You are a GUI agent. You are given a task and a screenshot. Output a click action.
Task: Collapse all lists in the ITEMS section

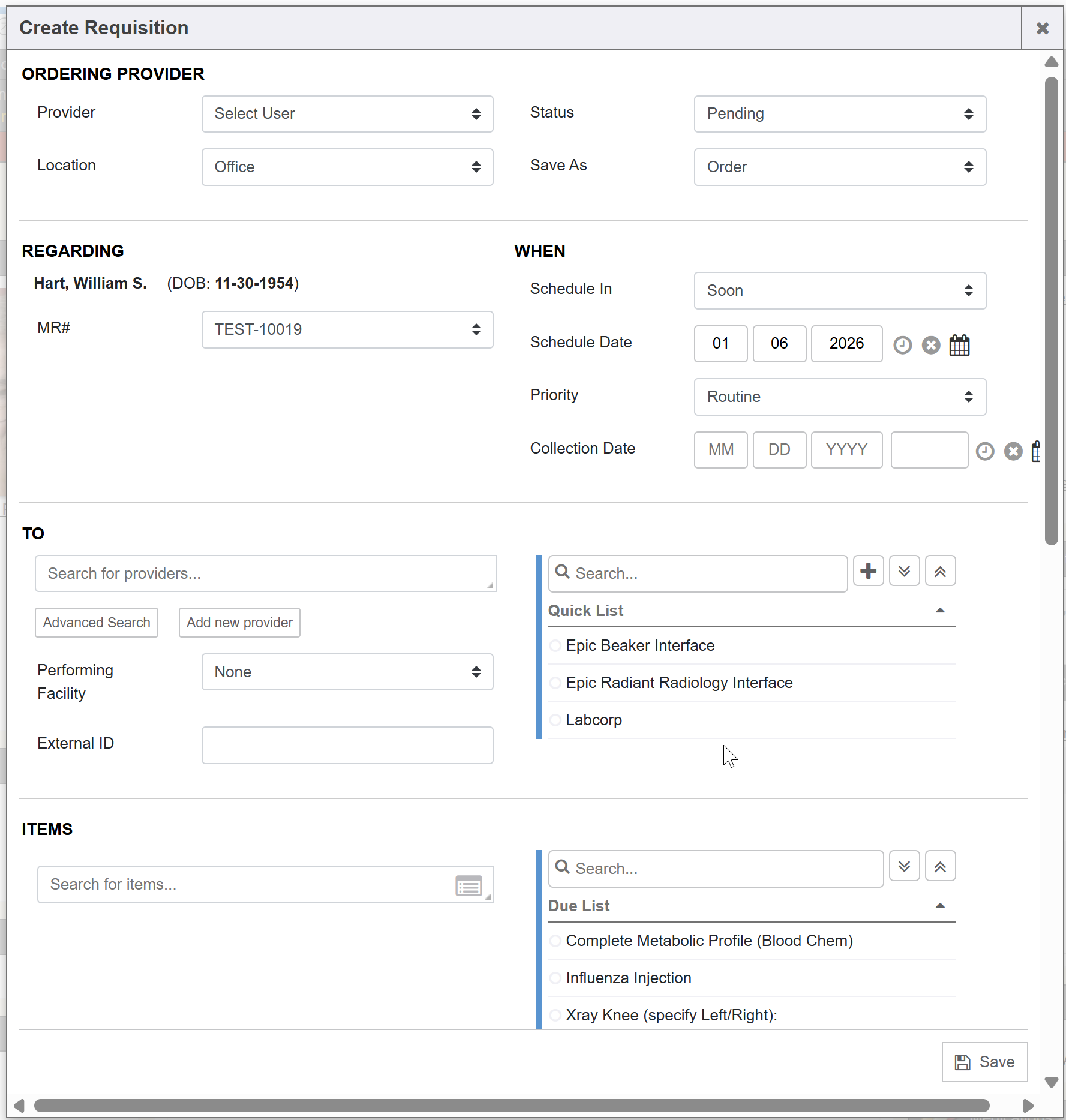pos(940,866)
